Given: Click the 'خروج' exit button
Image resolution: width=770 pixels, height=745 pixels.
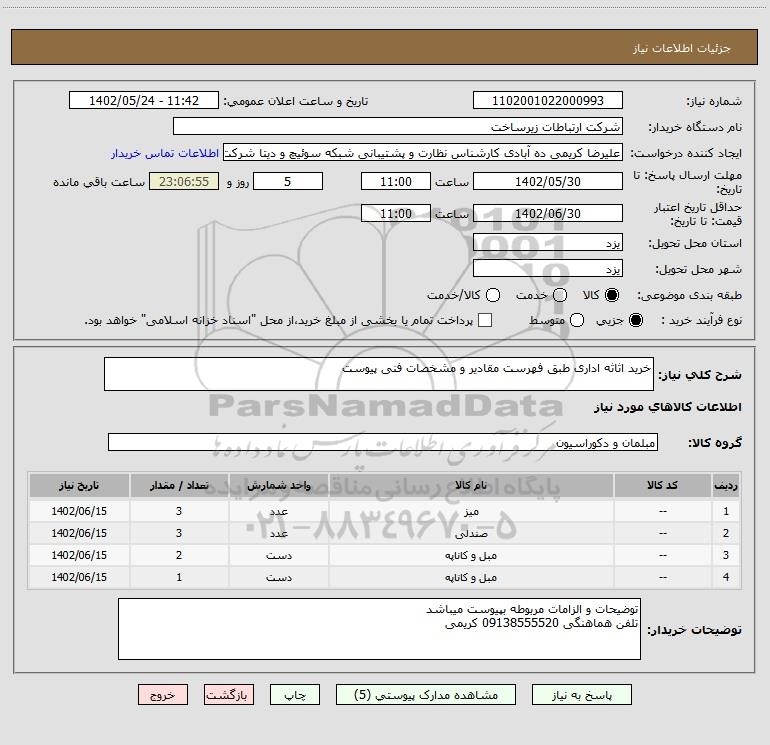Looking at the screenshot, I should (x=163, y=694).
